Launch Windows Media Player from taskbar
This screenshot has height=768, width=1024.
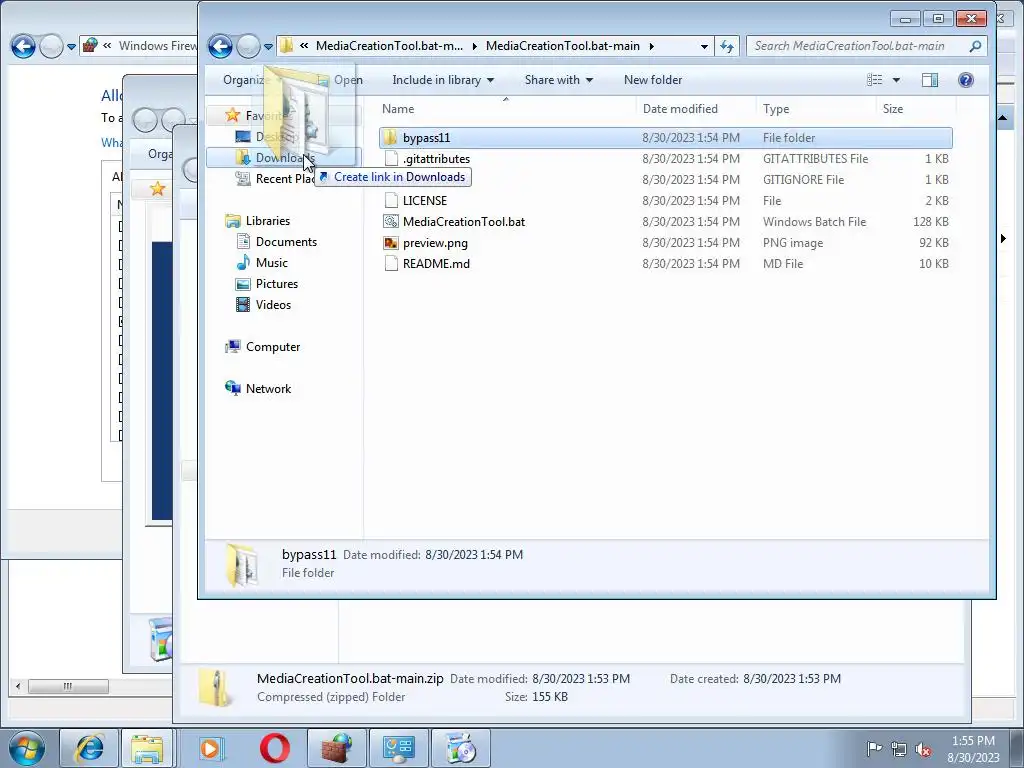pos(212,748)
